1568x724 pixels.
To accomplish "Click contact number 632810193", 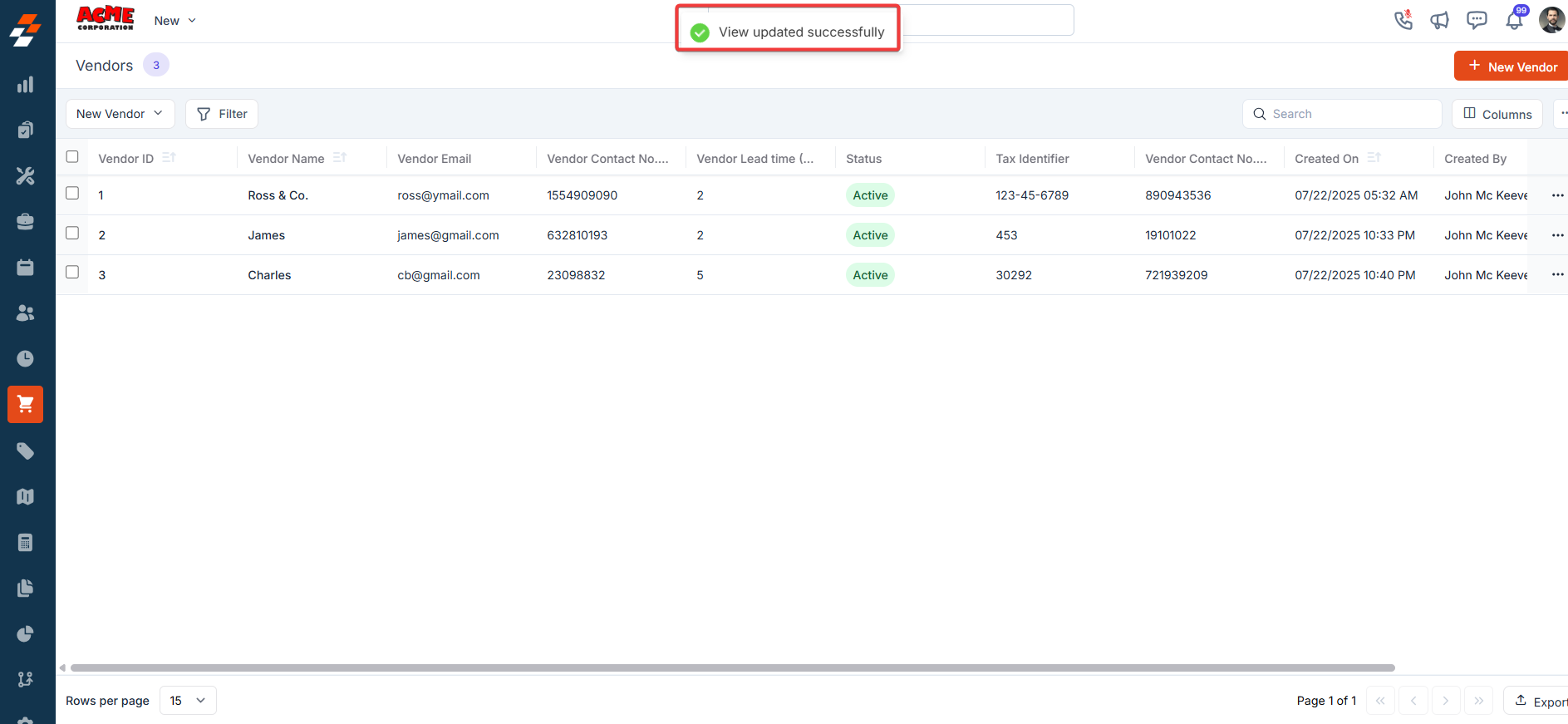I will pyautogui.click(x=578, y=235).
